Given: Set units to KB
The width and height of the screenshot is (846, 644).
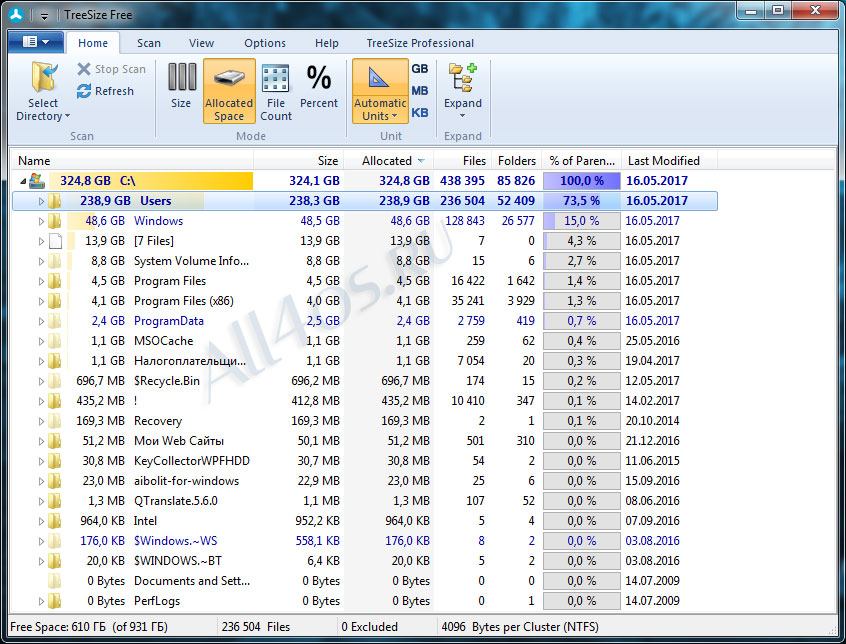Looking at the screenshot, I should click(x=420, y=113).
